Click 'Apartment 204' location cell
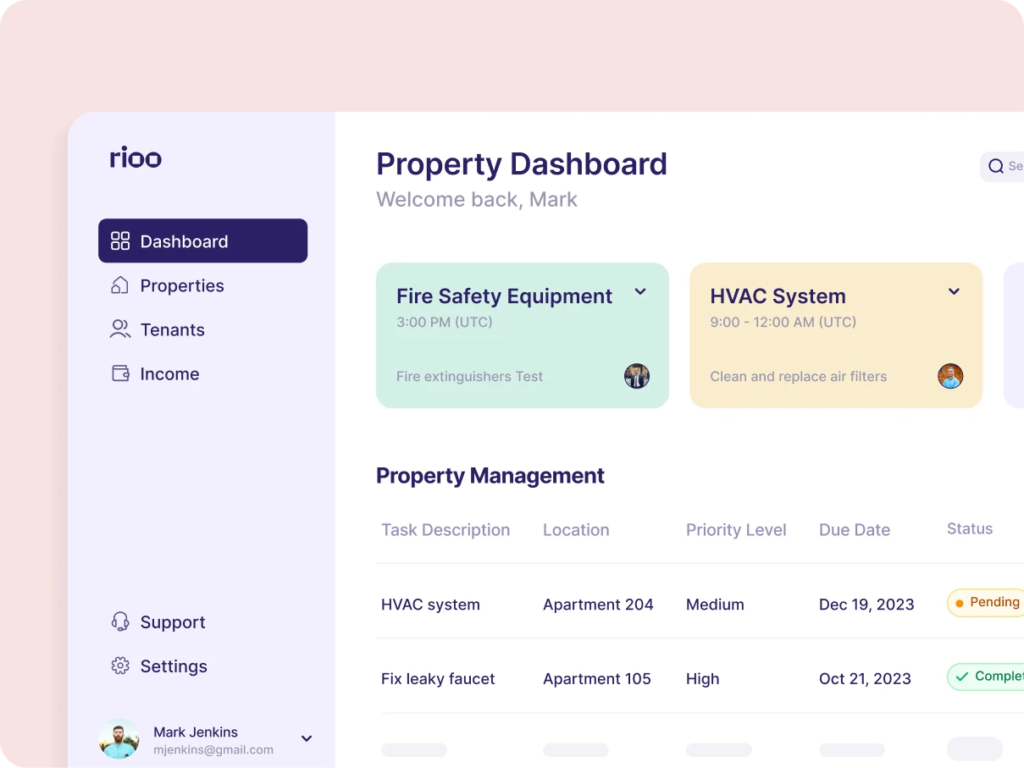The image size is (1024, 768). point(598,605)
